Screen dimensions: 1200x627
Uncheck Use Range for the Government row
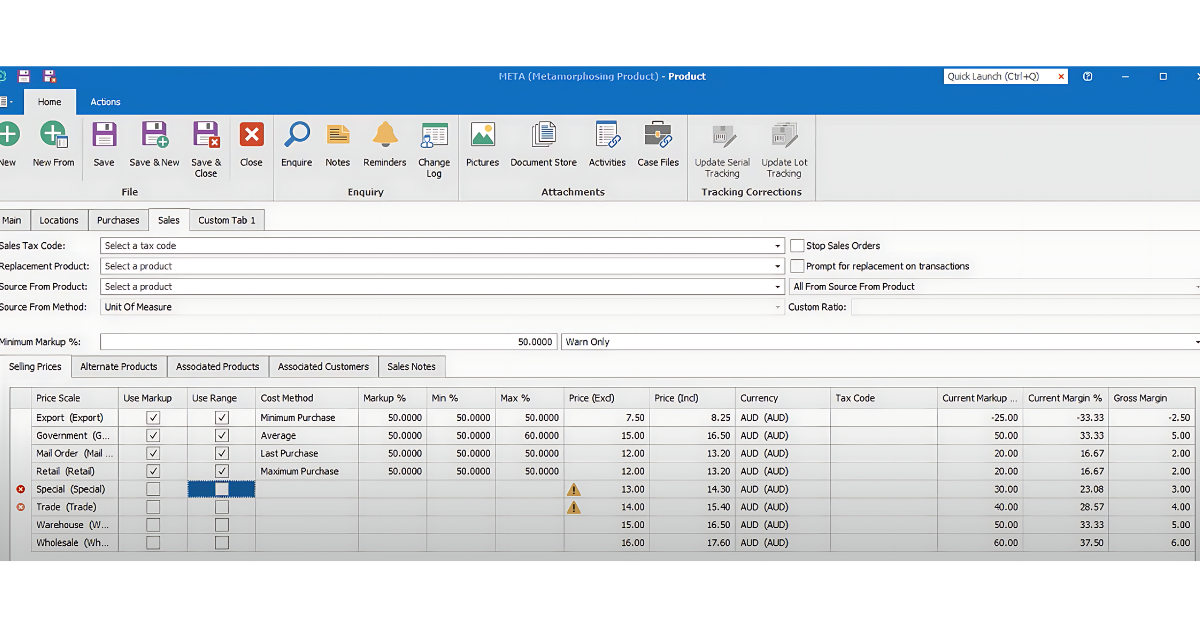coord(222,435)
